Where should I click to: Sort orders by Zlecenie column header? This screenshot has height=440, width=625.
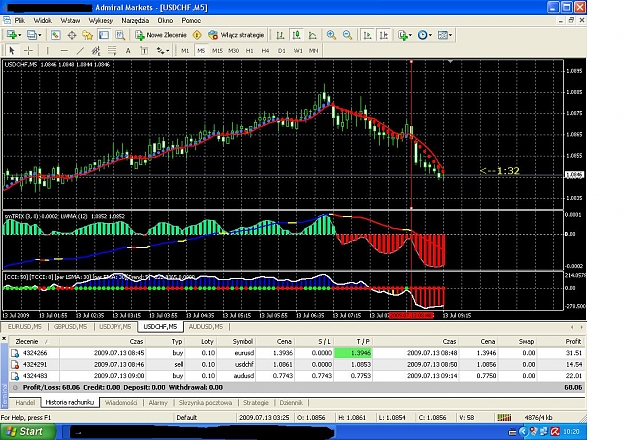(33, 342)
